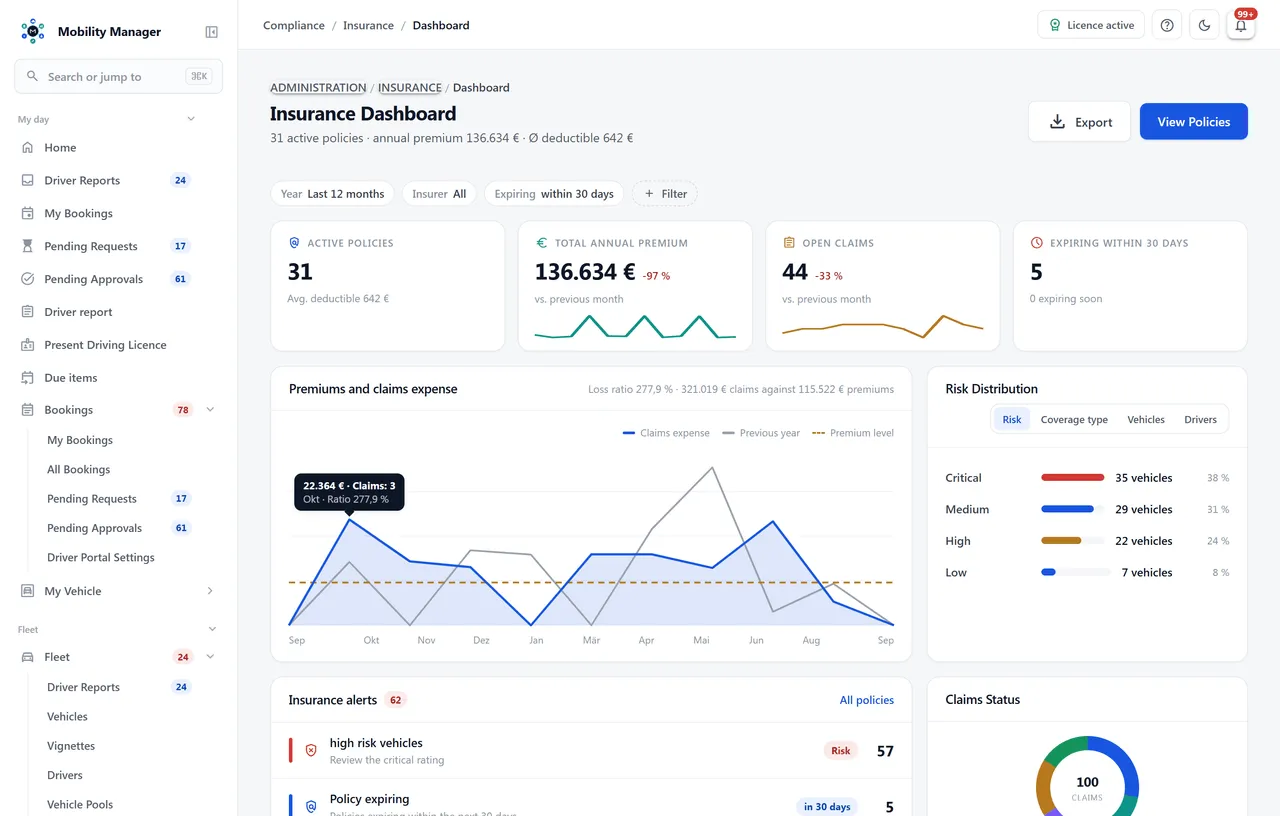The image size is (1280, 816).
Task: Click the Pending Approvals check icon under My day
Action: 28,279
